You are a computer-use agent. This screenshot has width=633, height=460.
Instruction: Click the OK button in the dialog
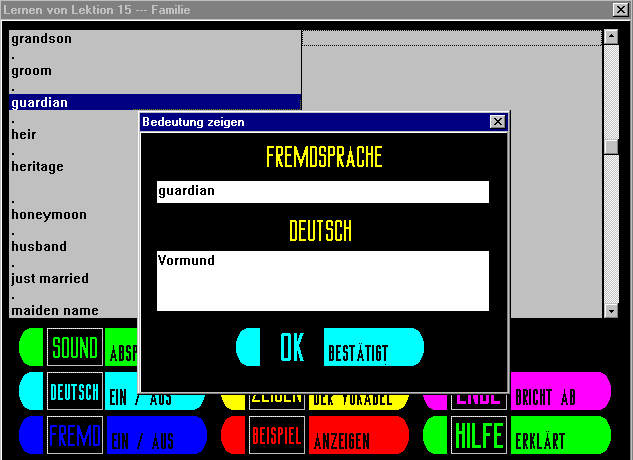(291, 347)
